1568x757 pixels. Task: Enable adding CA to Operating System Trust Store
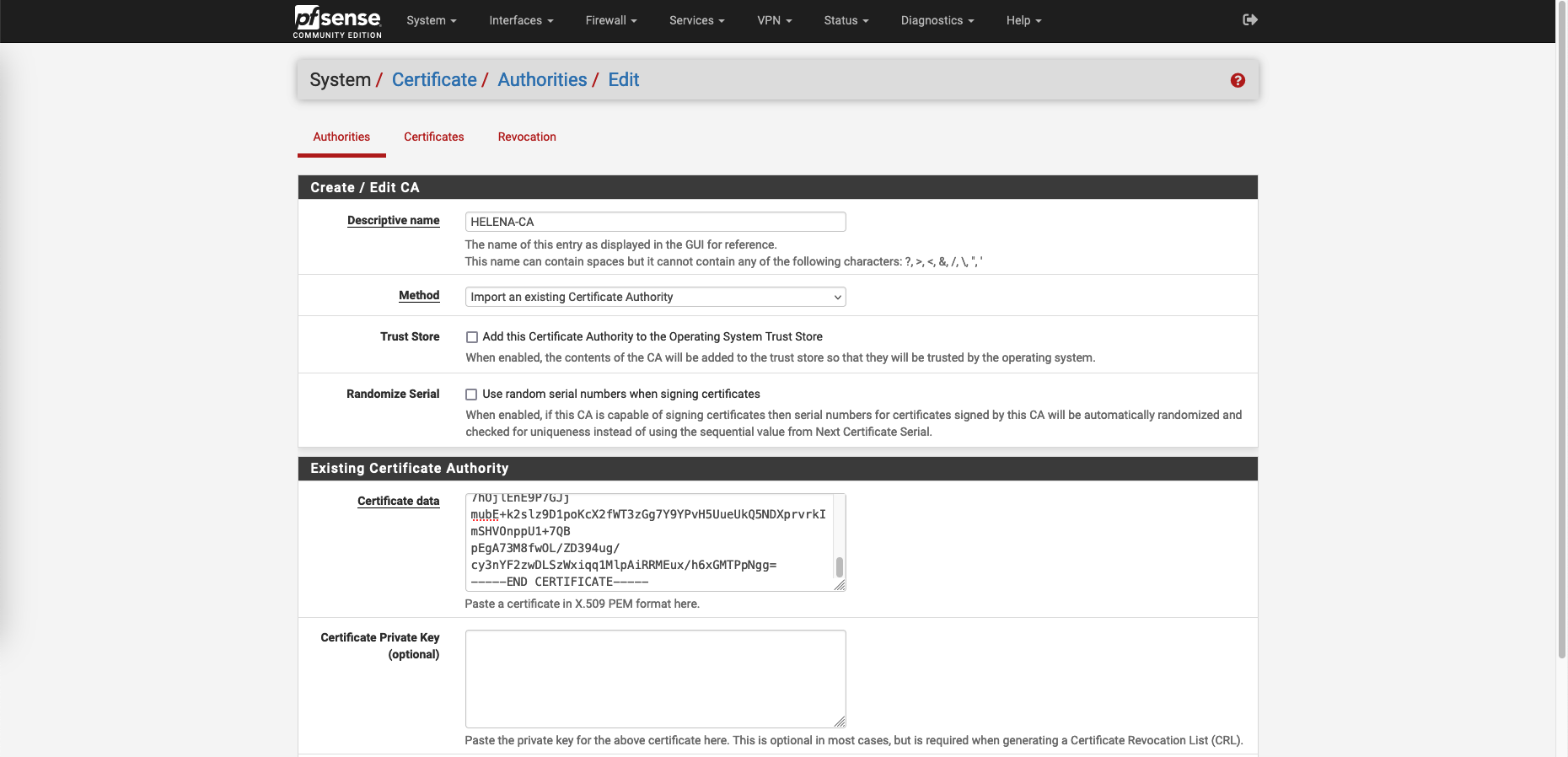pos(472,337)
